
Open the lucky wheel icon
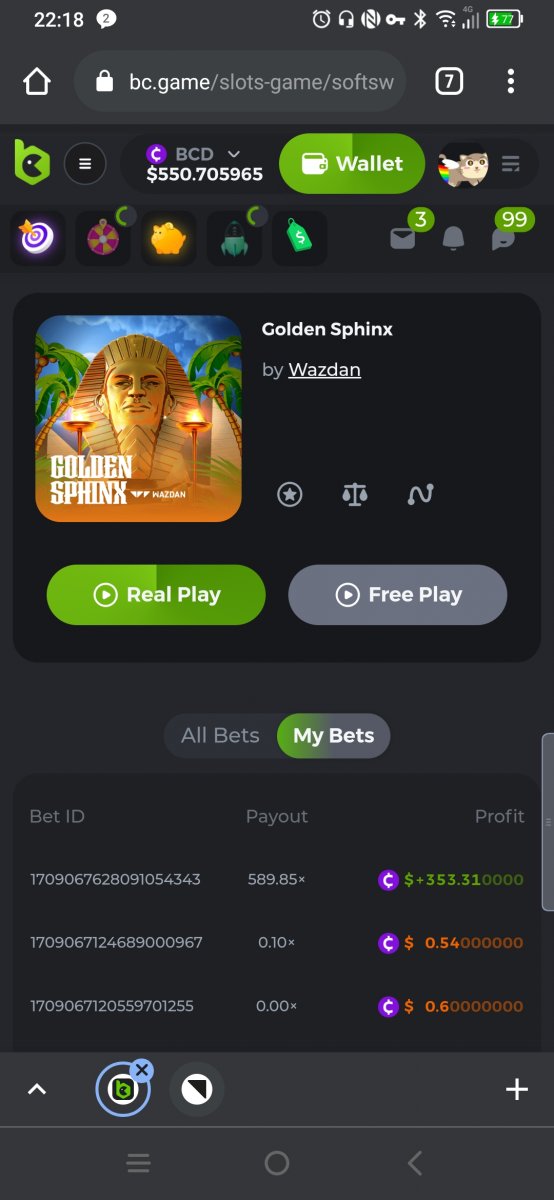(x=103, y=238)
